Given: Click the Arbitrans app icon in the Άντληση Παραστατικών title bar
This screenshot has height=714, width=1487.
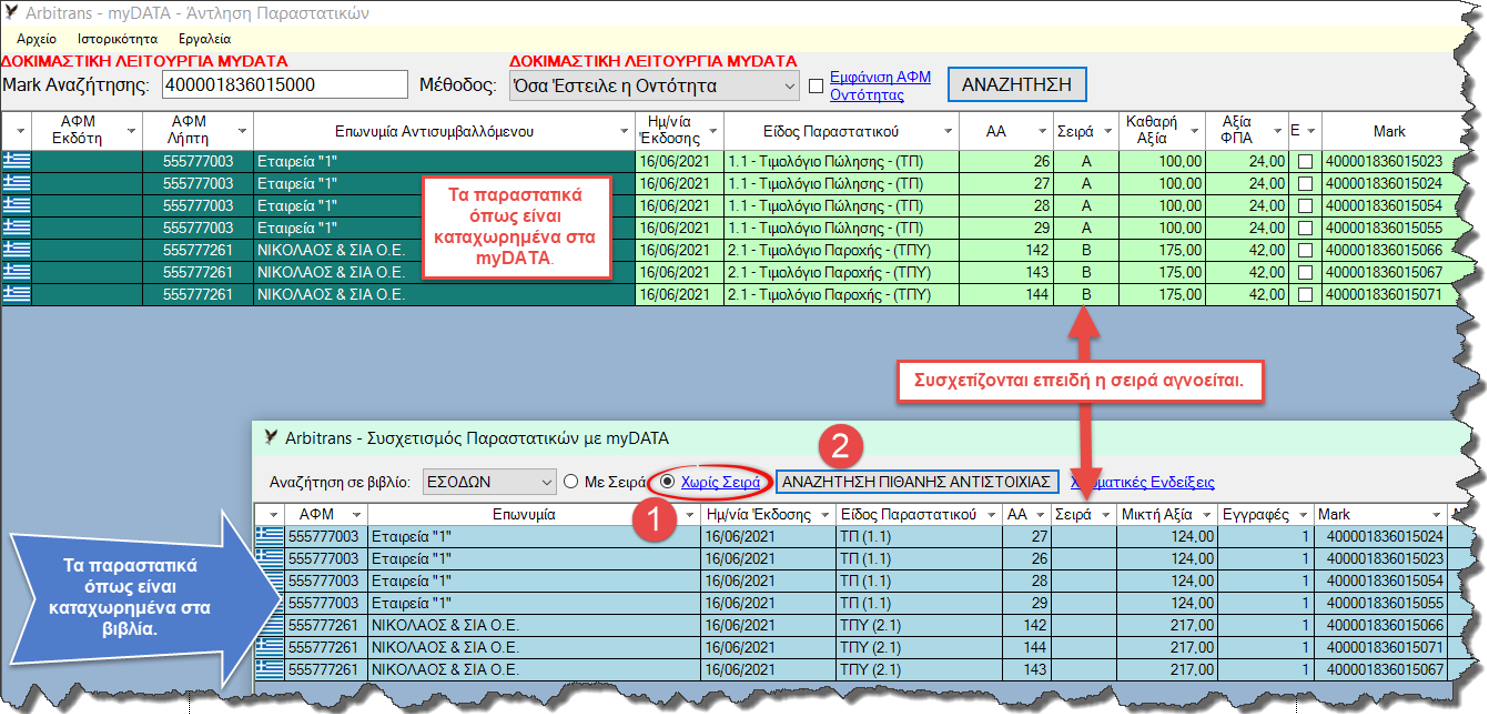Looking at the screenshot, I should [x=14, y=14].
